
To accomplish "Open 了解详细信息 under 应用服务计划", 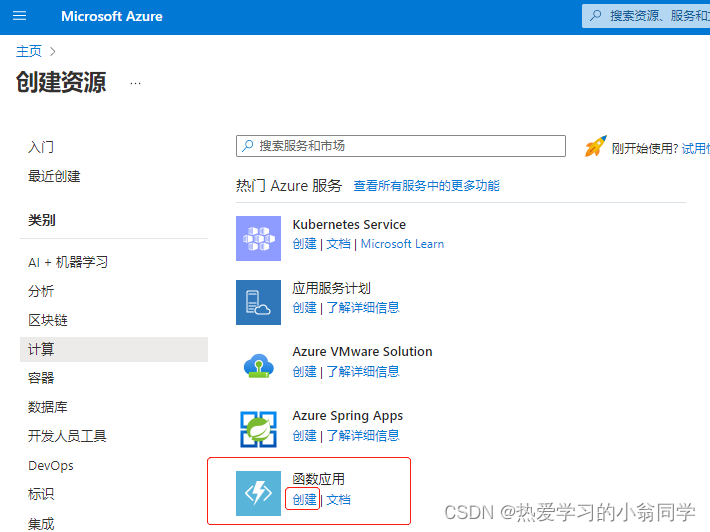I will point(363,308).
